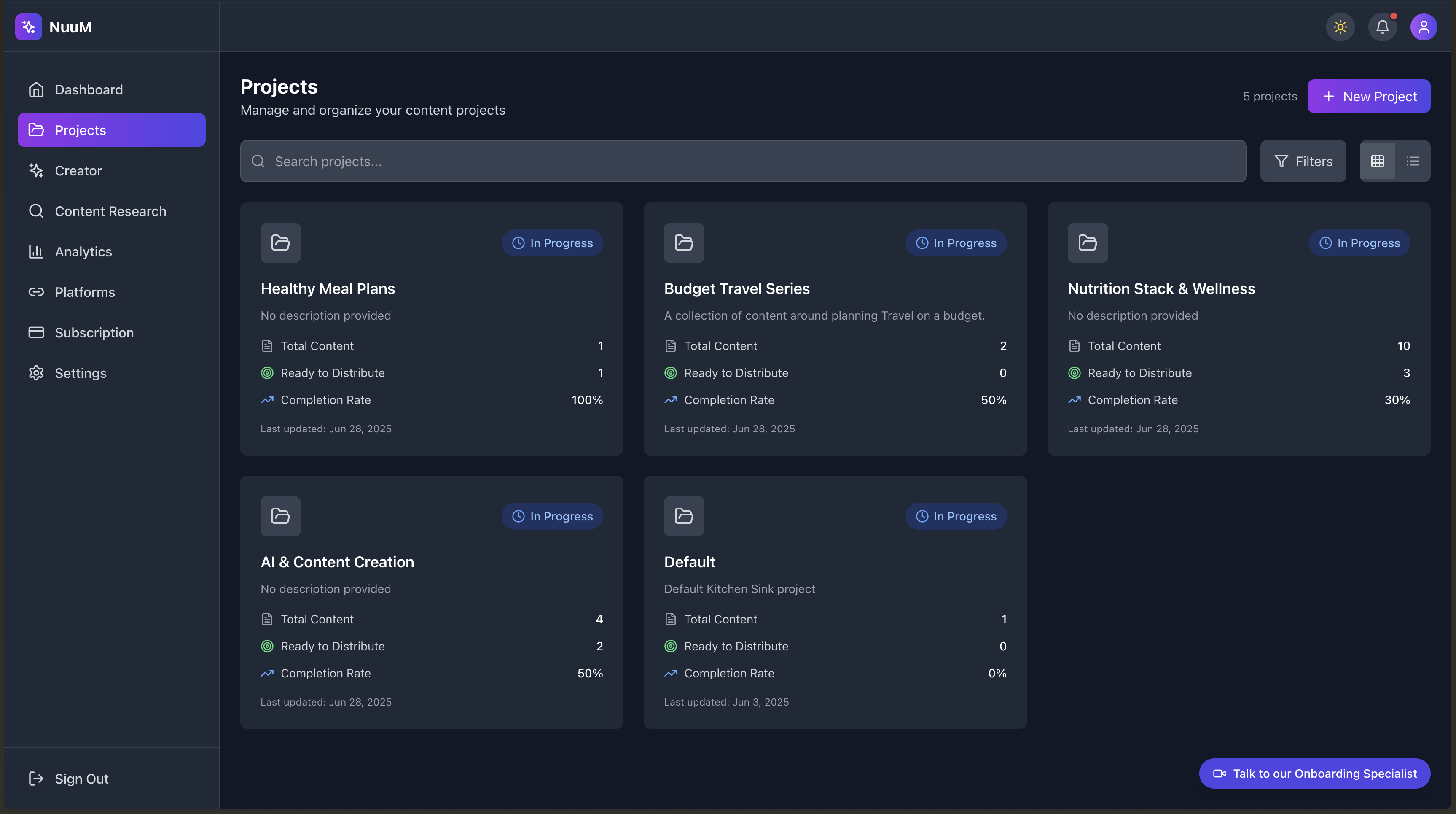Click the Search projects field
This screenshot has height=814, width=1456.
point(743,161)
